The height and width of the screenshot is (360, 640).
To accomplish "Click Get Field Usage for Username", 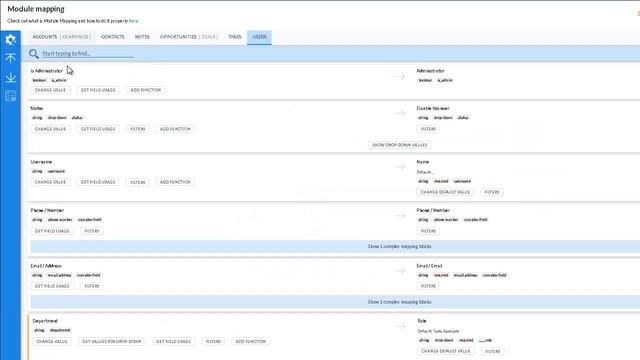I will (98, 182).
